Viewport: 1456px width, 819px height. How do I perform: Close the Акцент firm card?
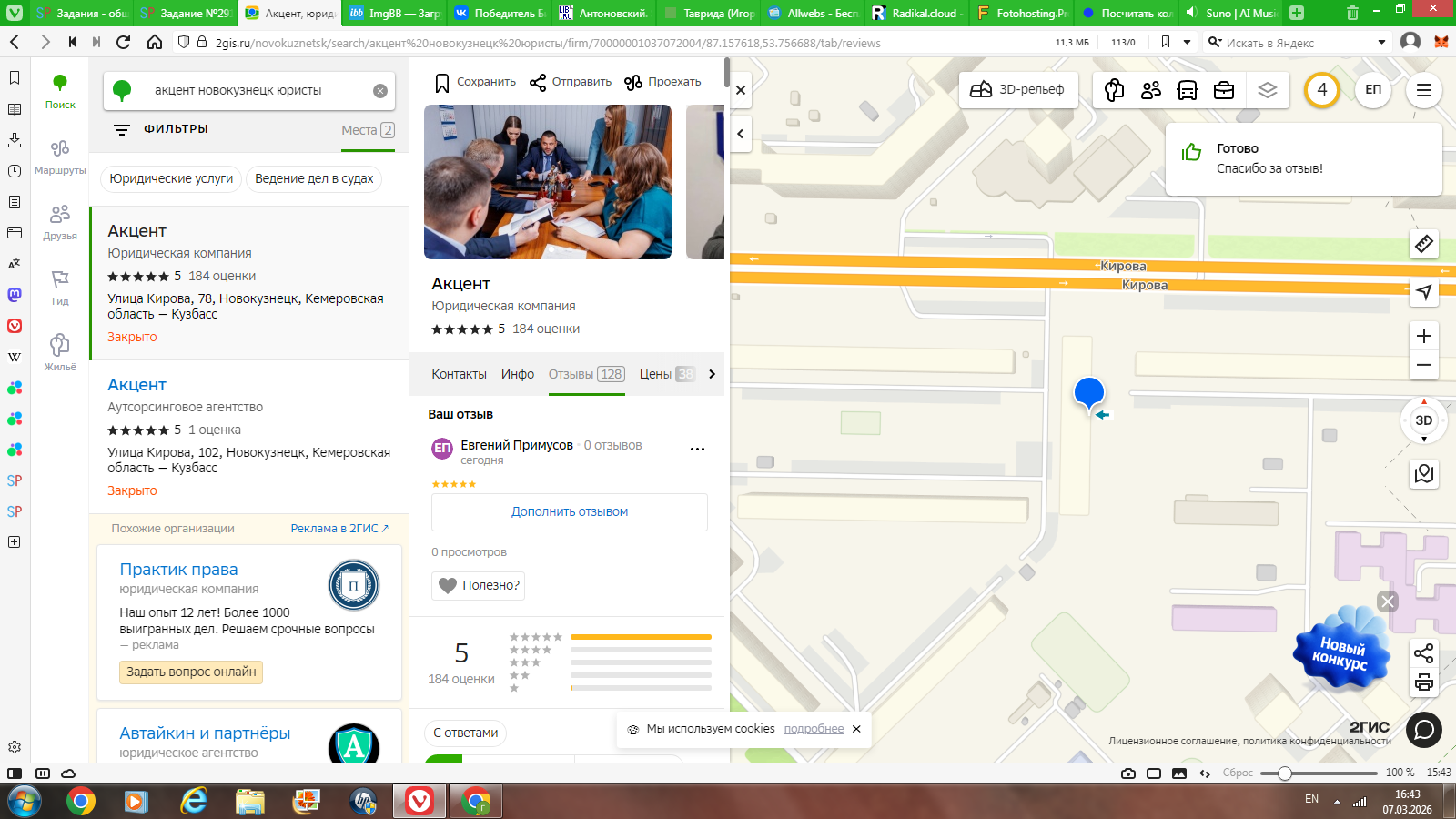click(741, 90)
